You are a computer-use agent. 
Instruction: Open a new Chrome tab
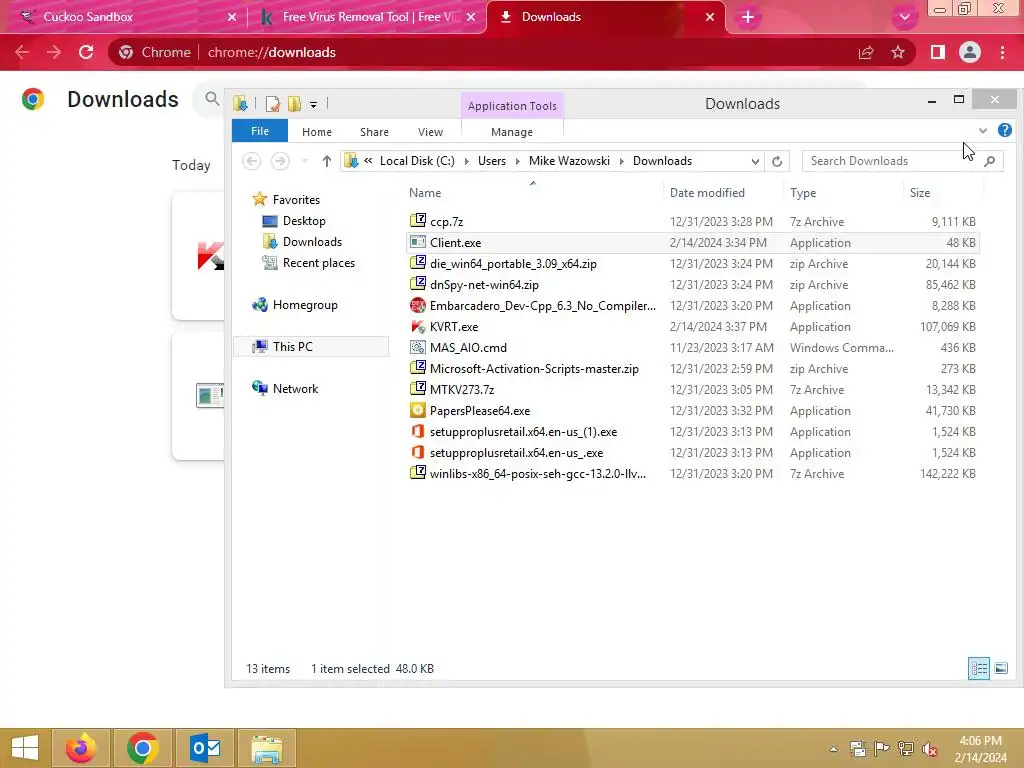coord(748,17)
